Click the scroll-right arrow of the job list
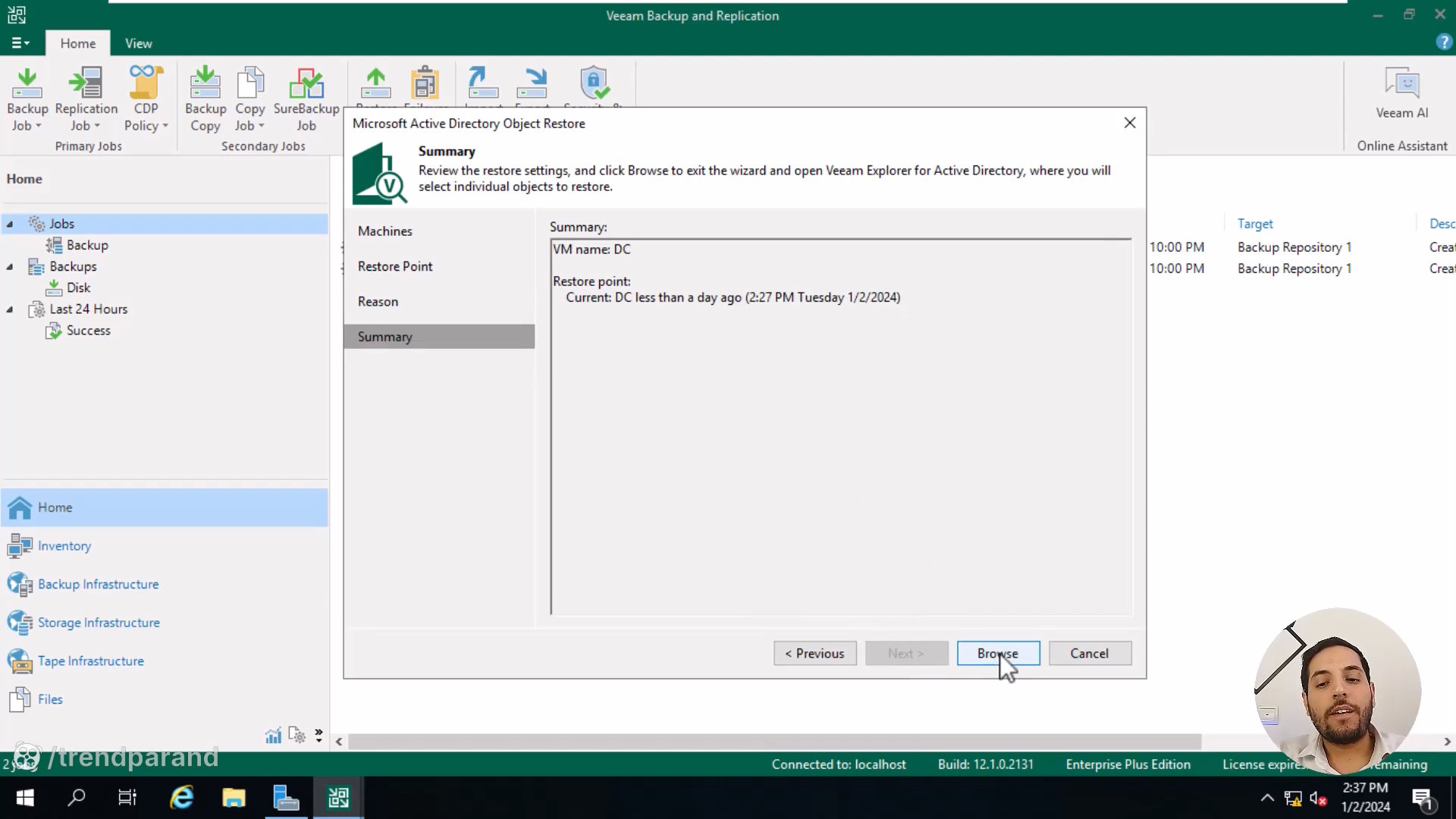Viewport: 1456px width, 819px height. click(1447, 742)
